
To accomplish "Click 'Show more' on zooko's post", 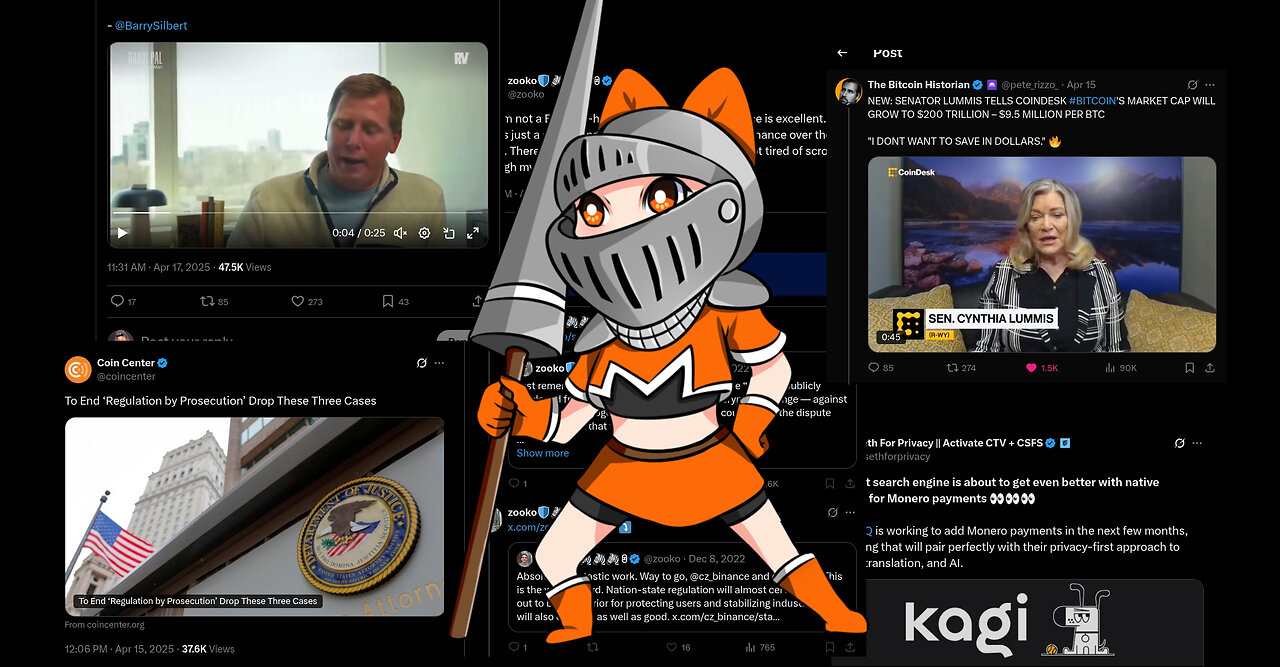I will click(542, 453).
